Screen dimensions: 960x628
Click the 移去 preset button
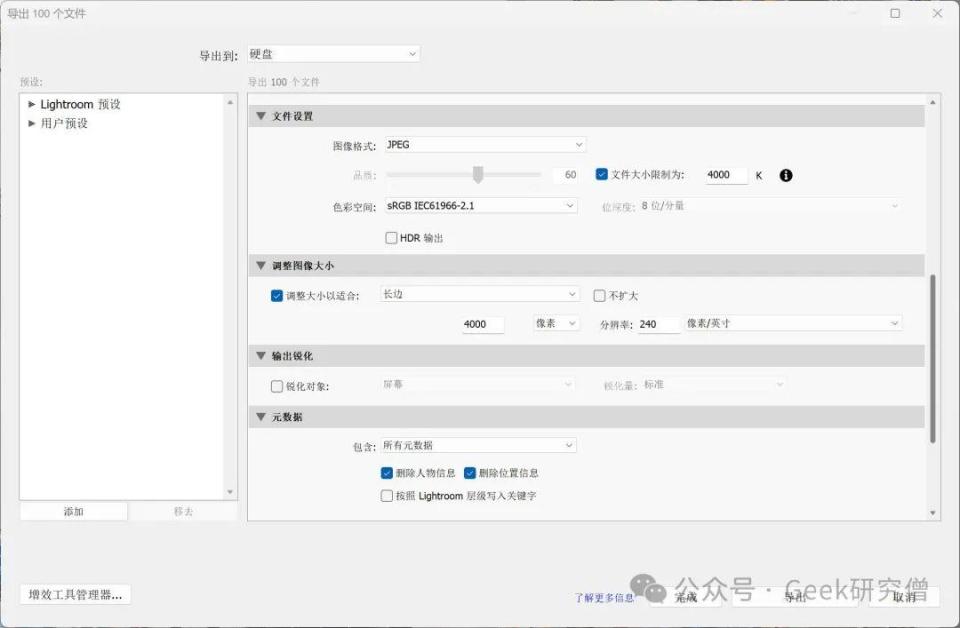183,512
